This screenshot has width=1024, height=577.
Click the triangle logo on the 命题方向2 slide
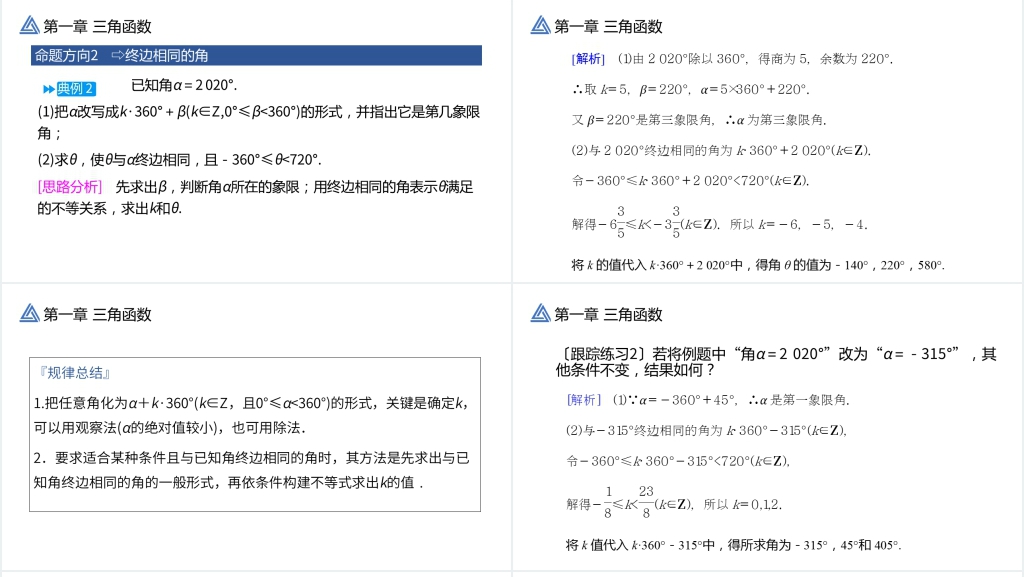29,25
